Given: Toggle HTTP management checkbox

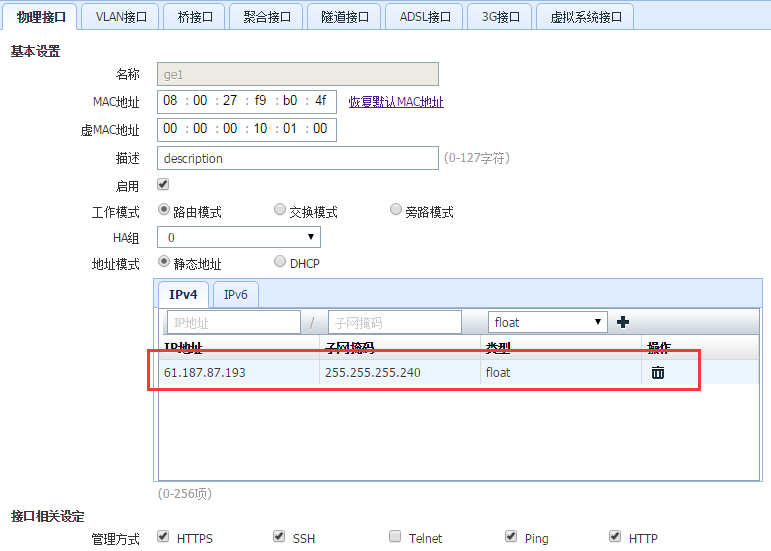Looking at the screenshot, I should coord(615,536).
